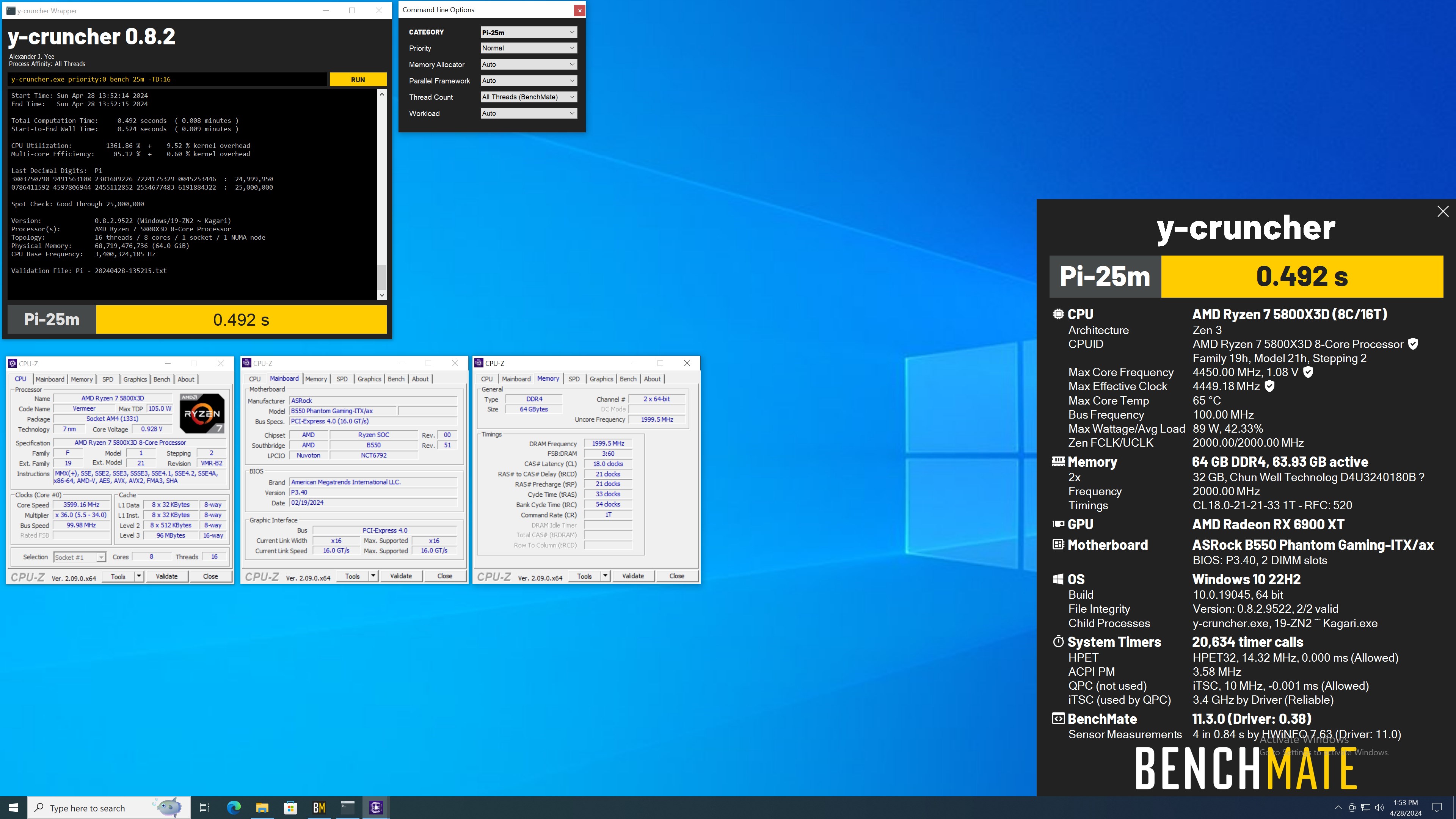The width and height of the screenshot is (1456, 819).
Task: Open Task View on the taskbar
Action: 205,808
